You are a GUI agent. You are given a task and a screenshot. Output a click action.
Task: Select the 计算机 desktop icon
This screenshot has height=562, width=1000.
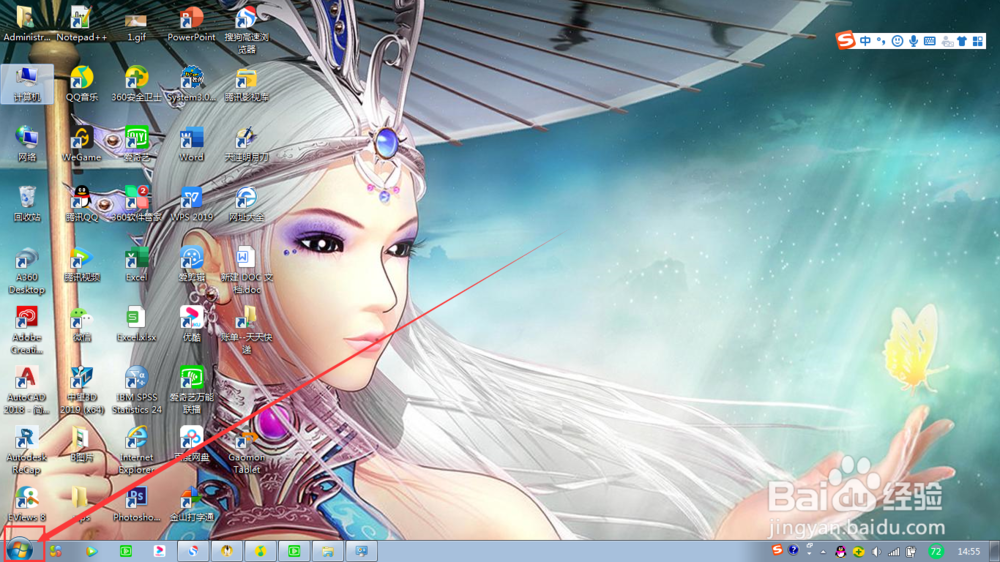[27, 84]
